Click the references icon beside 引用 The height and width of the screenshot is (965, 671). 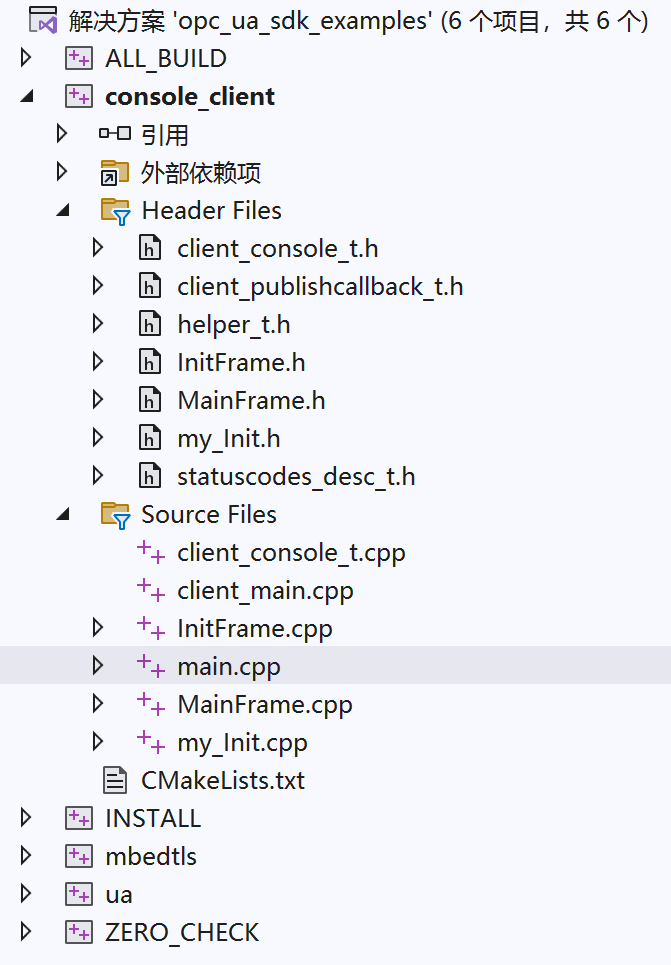(x=115, y=134)
